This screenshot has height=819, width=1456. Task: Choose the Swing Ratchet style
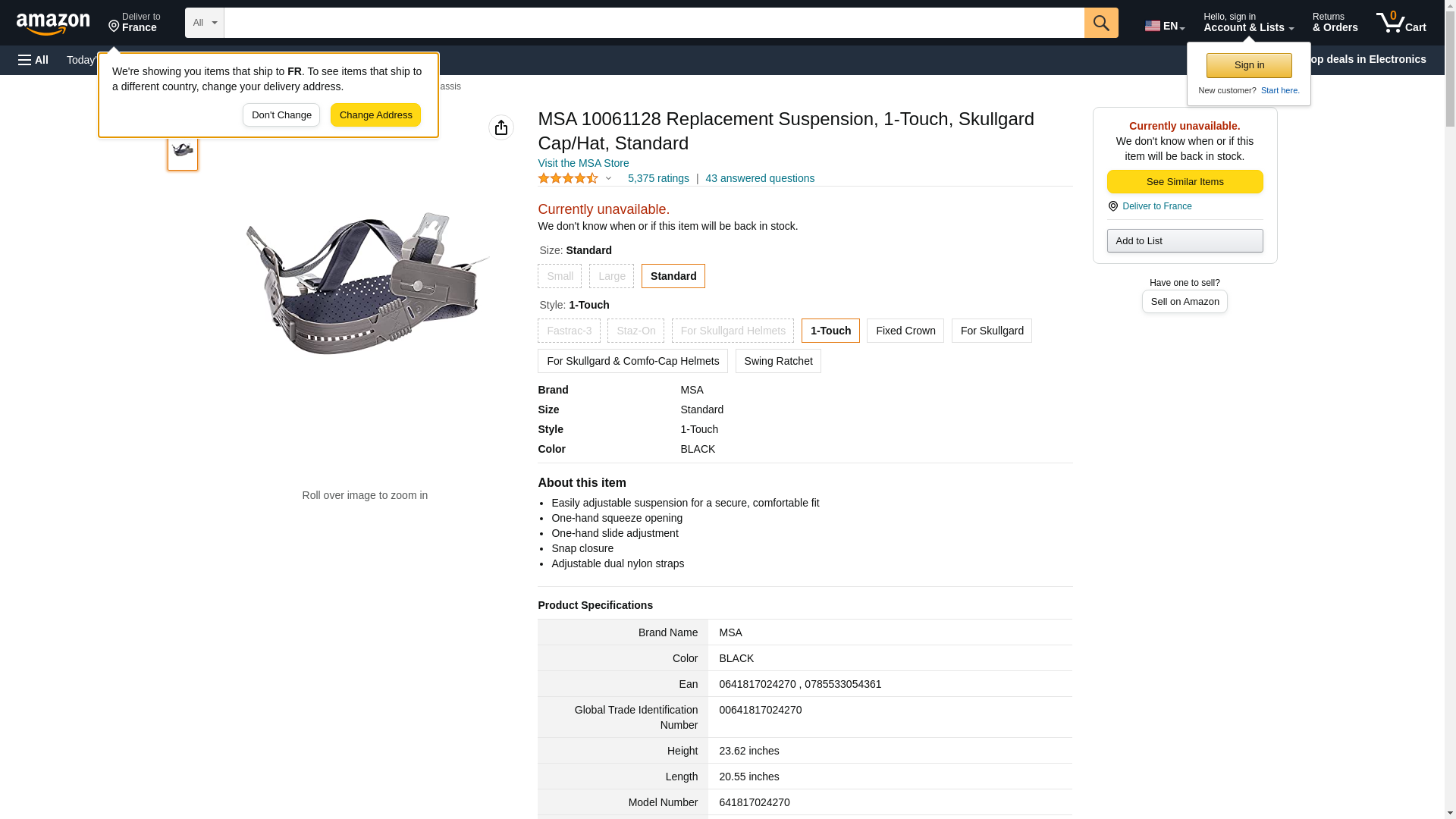click(777, 361)
